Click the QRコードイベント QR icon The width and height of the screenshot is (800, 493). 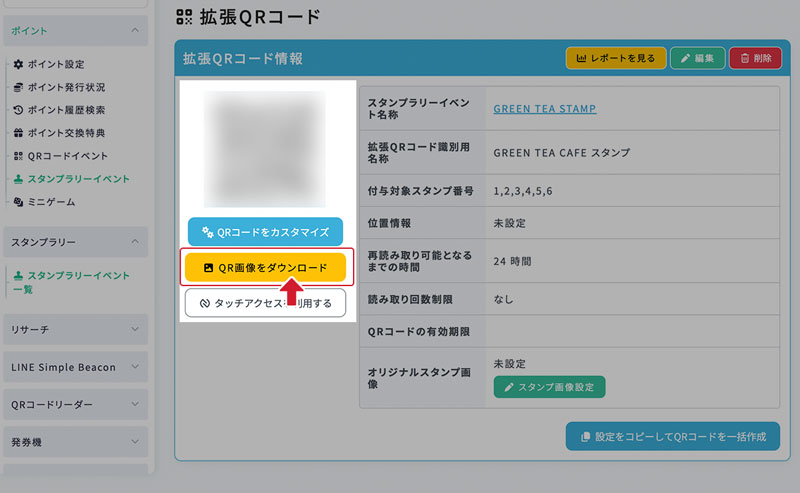(19, 156)
